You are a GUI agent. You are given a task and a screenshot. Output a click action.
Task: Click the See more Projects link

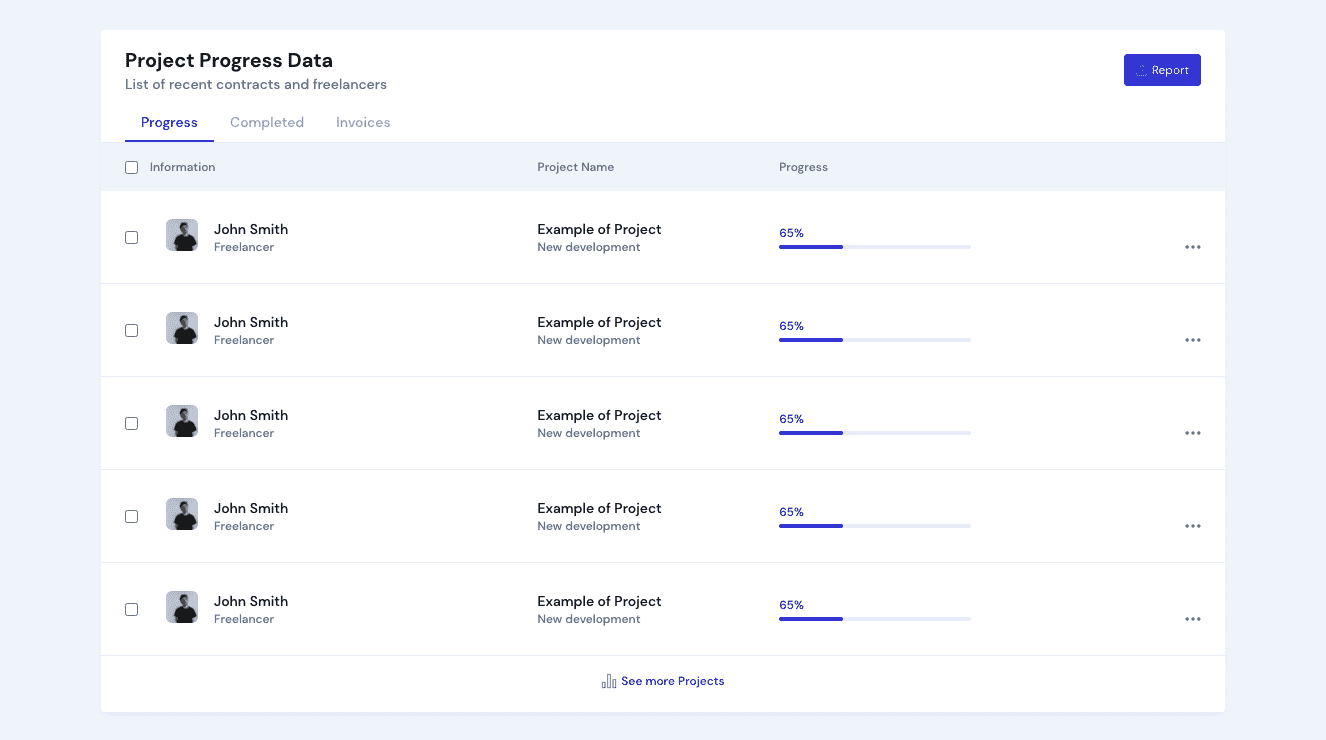[x=672, y=681]
